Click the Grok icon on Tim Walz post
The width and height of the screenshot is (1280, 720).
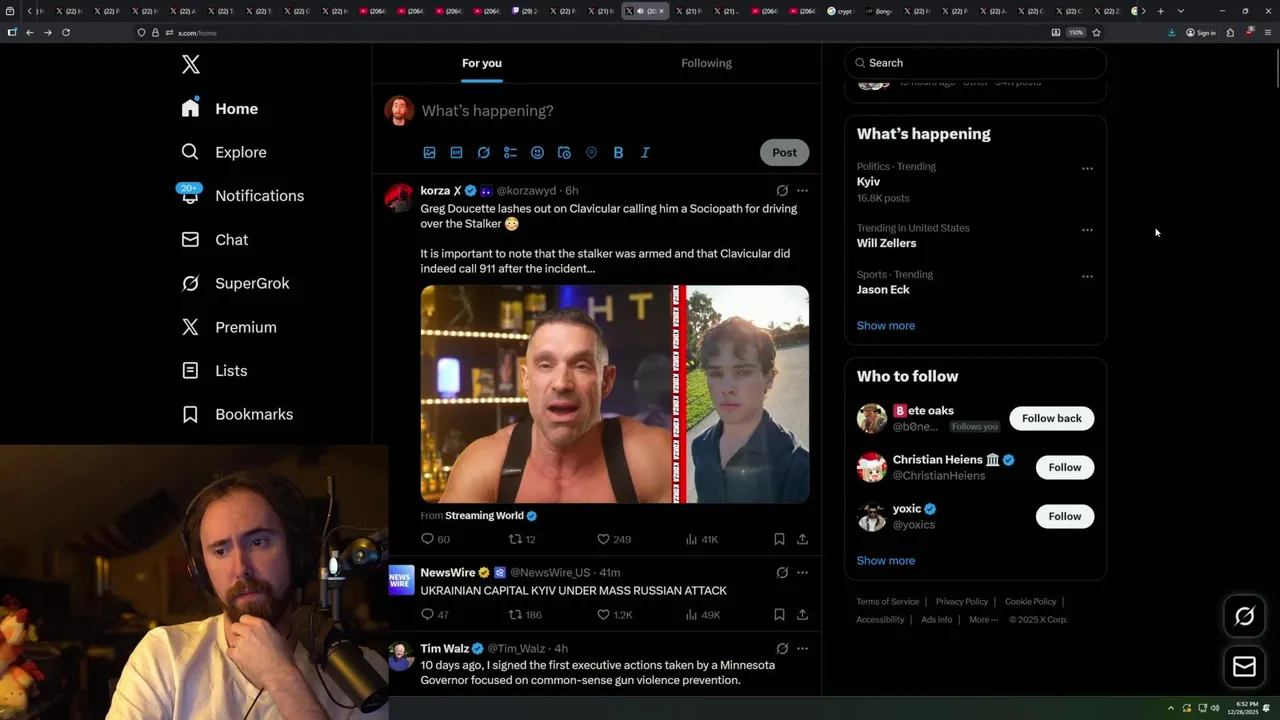pos(782,649)
